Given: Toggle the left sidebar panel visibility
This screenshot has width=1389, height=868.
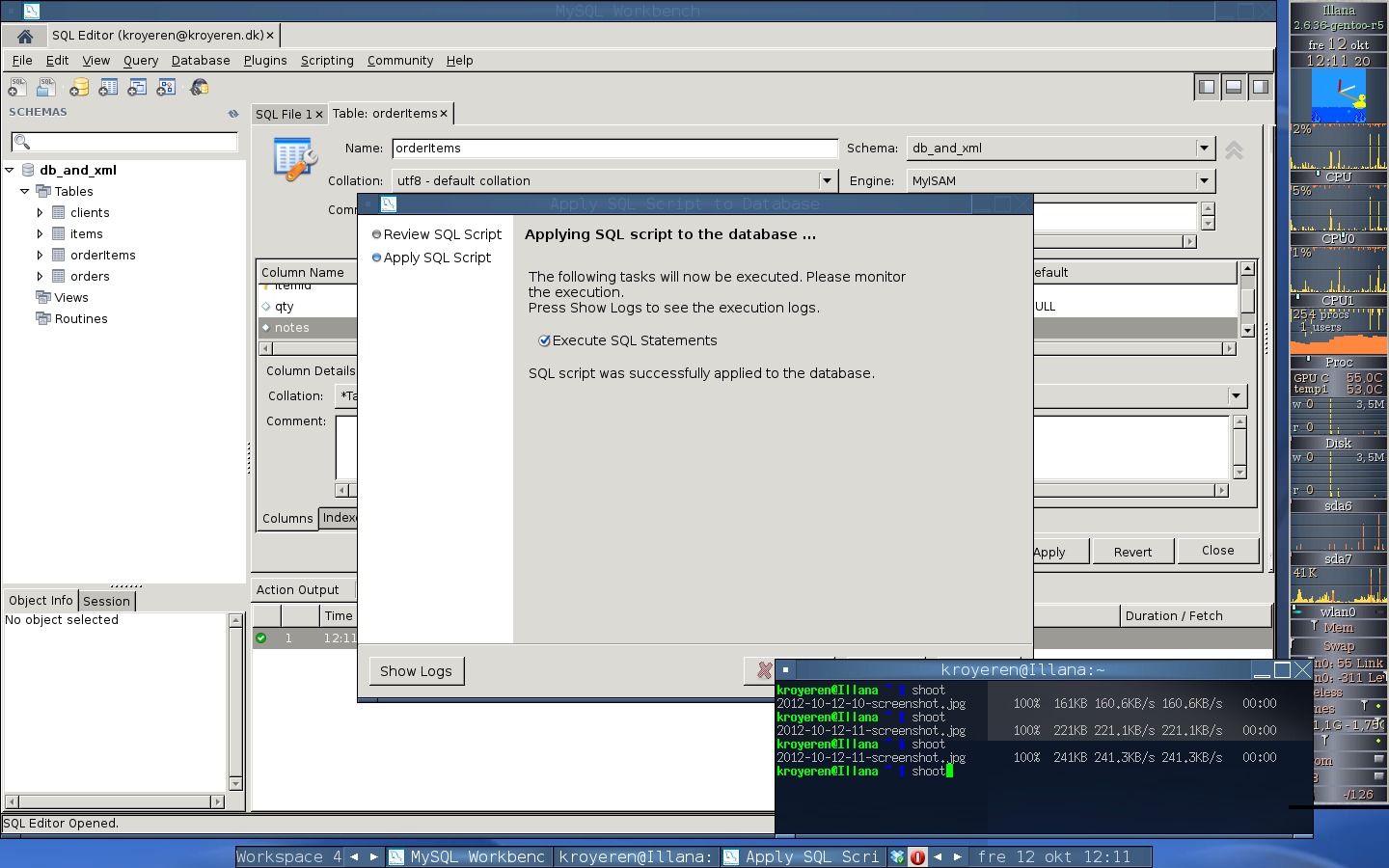Looking at the screenshot, I should point(1206,87).
